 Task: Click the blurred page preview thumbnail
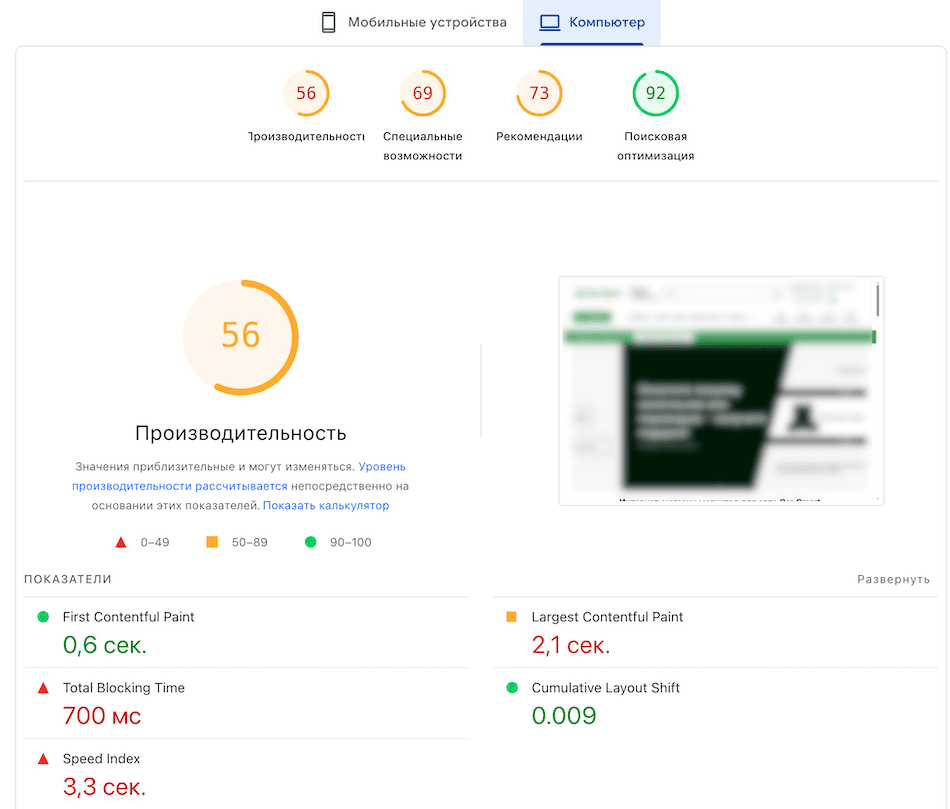[722, 390]
